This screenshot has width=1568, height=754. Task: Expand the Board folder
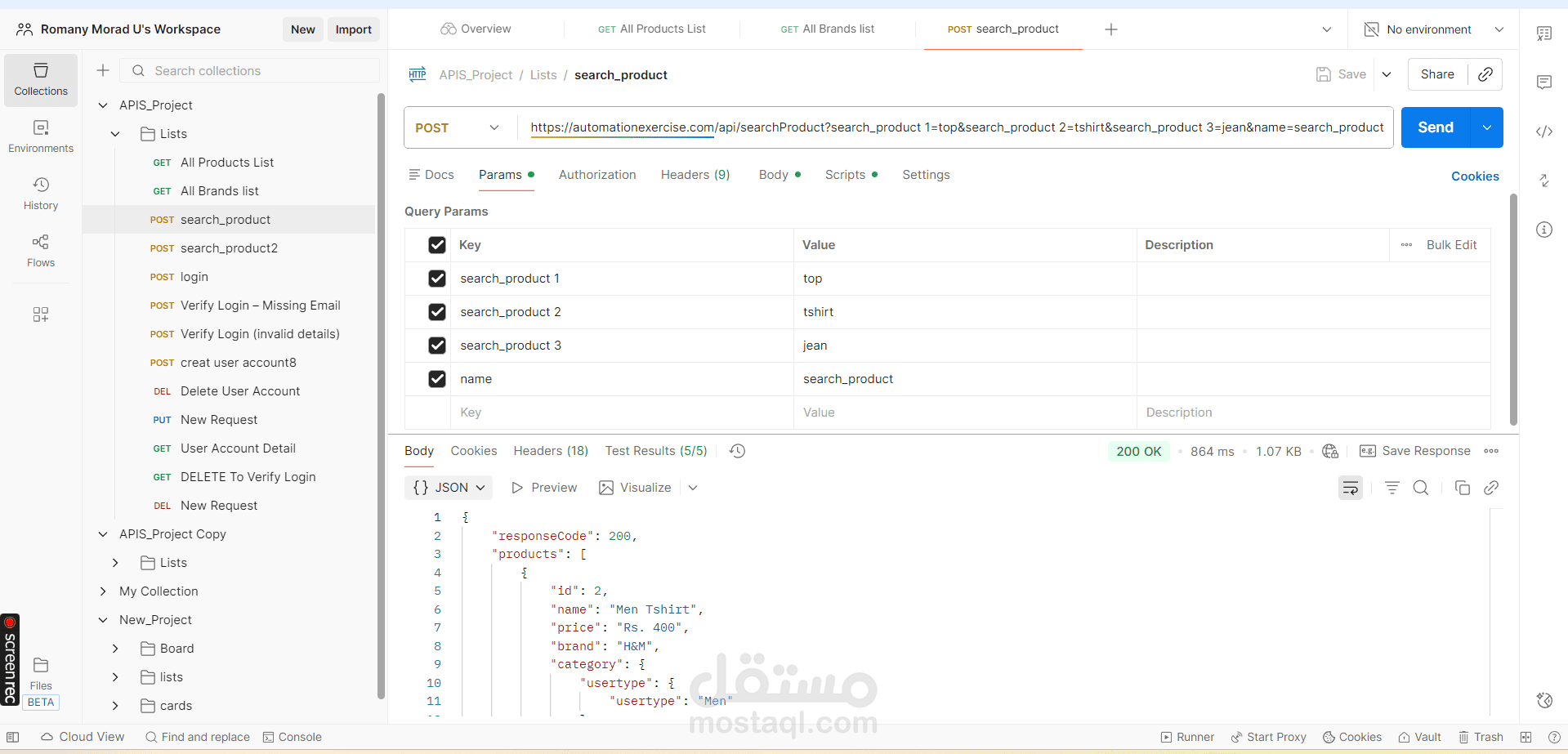pos(115,649)
